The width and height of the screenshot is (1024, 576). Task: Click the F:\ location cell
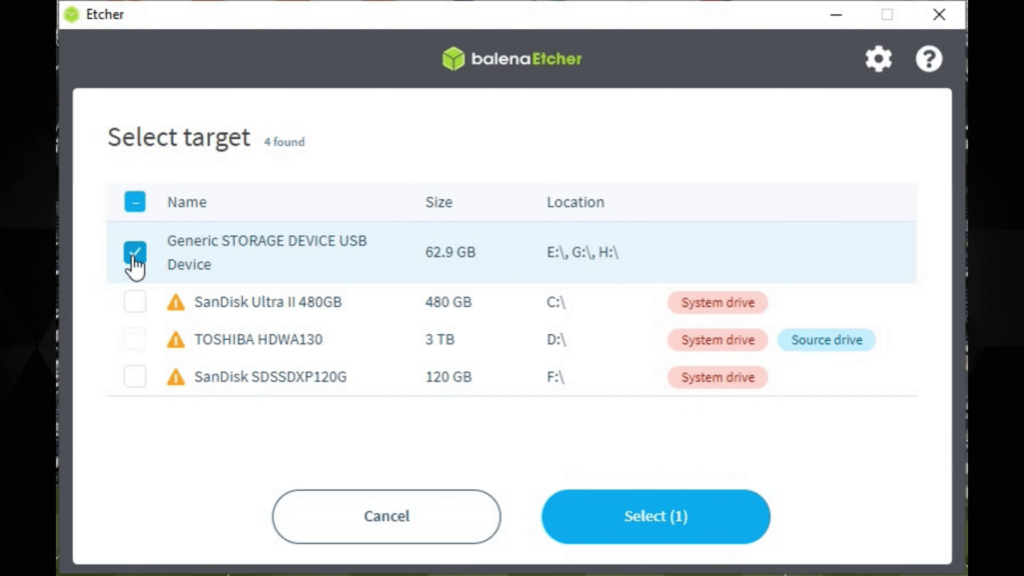tap(555, 376)
